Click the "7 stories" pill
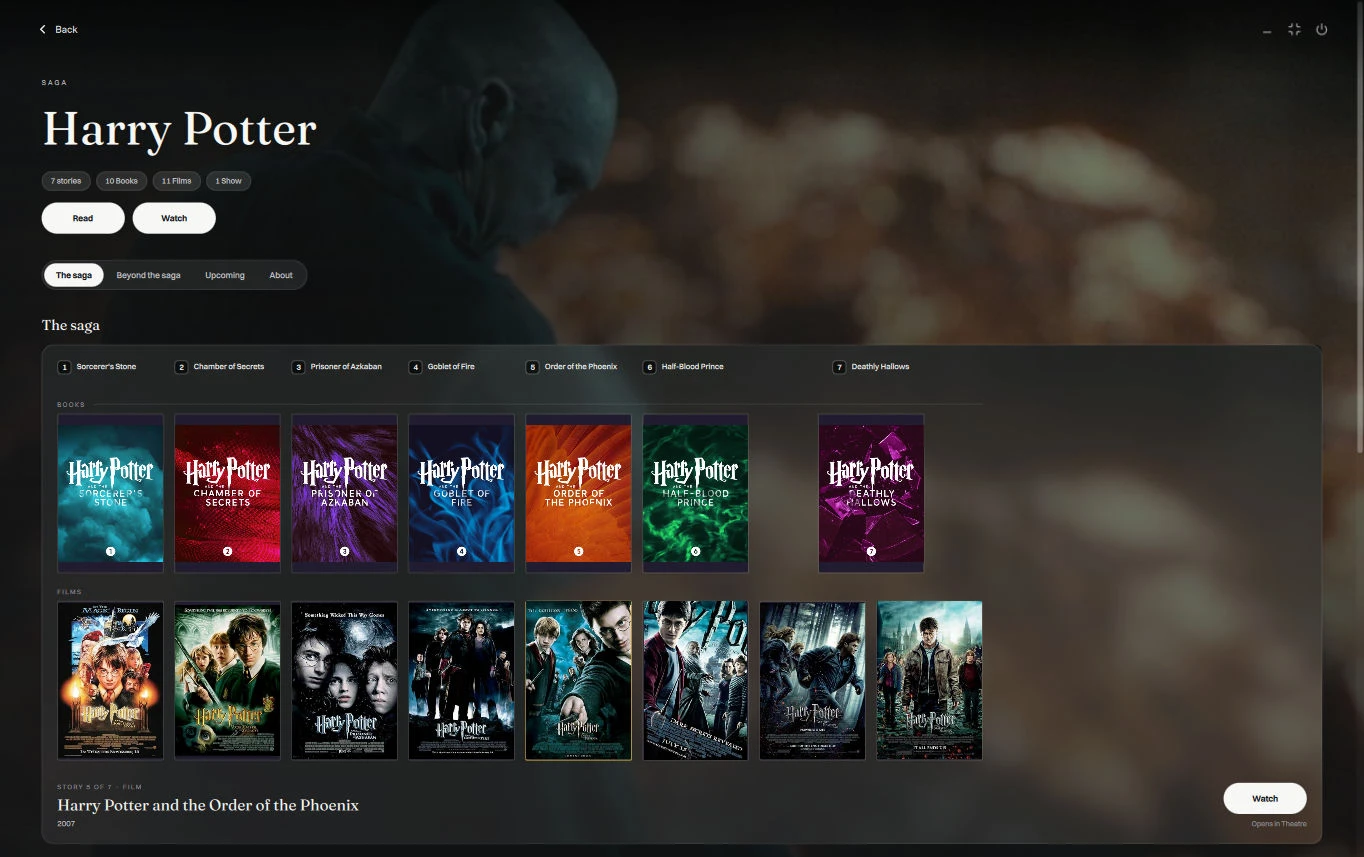The image size is (1364, 857). click(66, 181)
